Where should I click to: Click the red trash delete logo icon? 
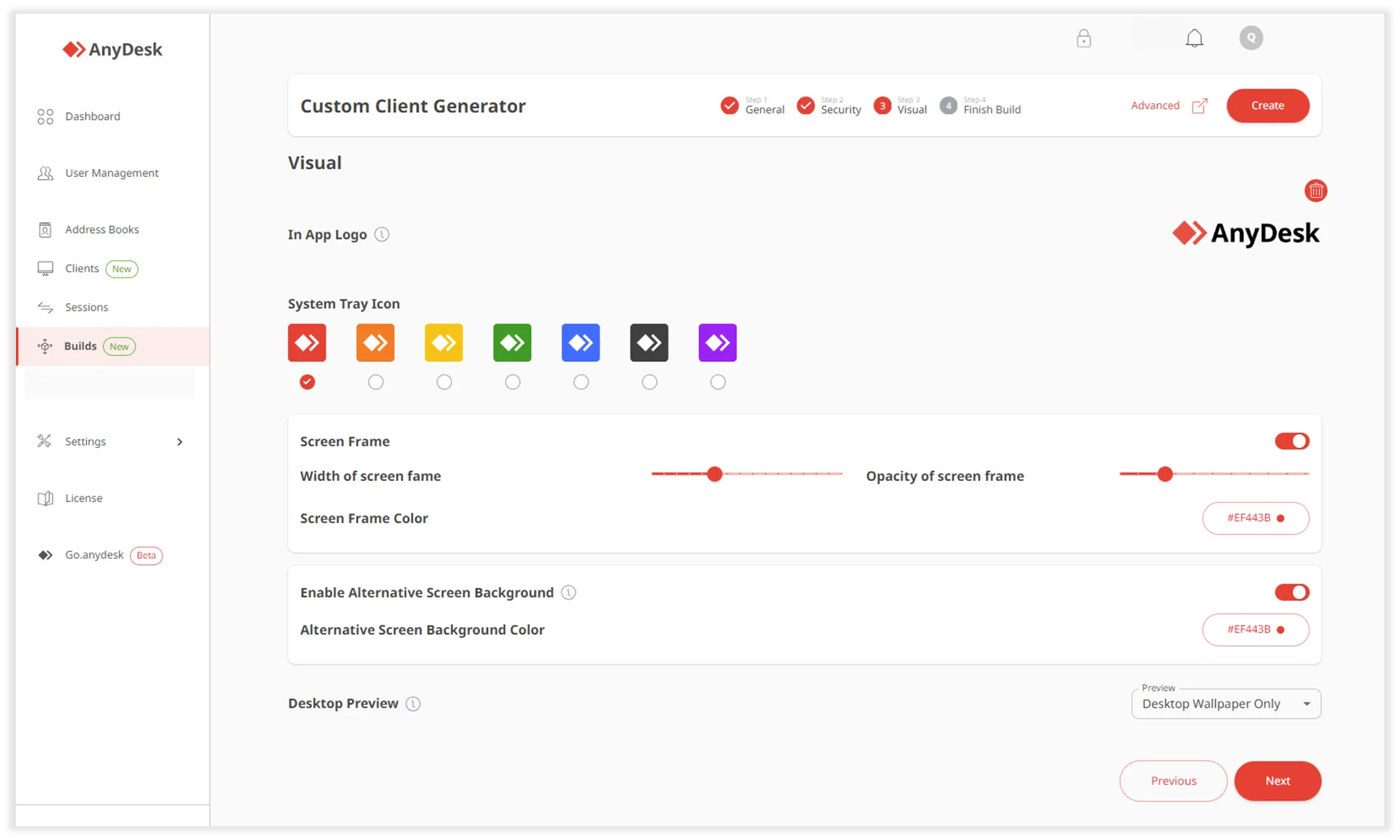pos(1315,191)
